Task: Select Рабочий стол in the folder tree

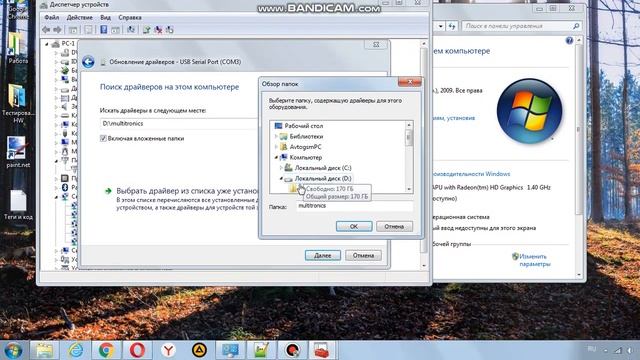Action: pyautogui.click(x=304, y=126)
